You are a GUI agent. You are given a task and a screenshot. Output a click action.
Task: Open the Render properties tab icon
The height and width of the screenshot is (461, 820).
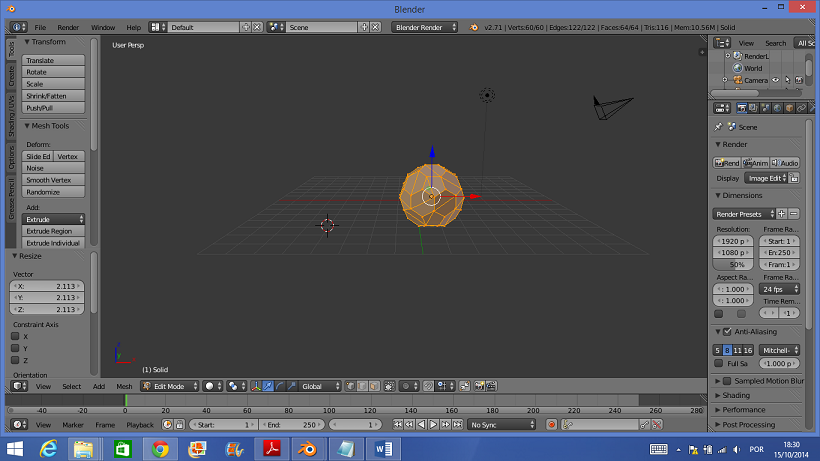[x=741, y=108]
